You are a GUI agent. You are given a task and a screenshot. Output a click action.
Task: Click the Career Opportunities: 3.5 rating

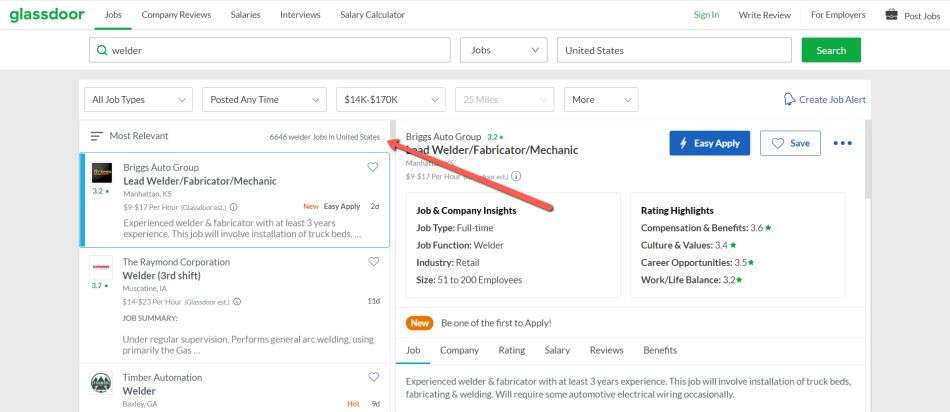coord(697,263)
